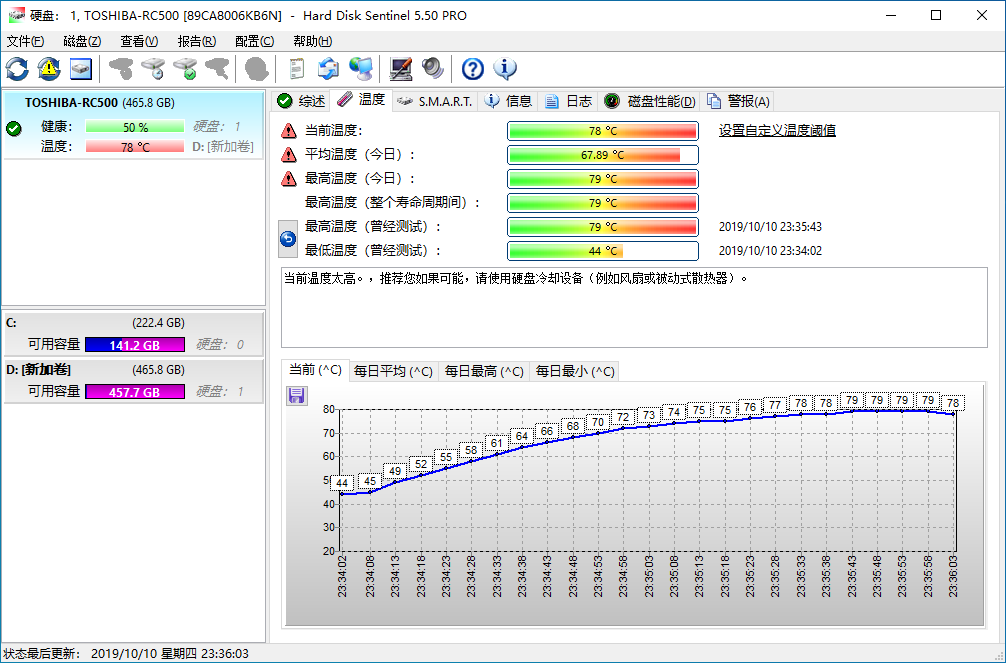
Task: Click the disk with green checkmark toolbar icon
Action: point(185,69)
